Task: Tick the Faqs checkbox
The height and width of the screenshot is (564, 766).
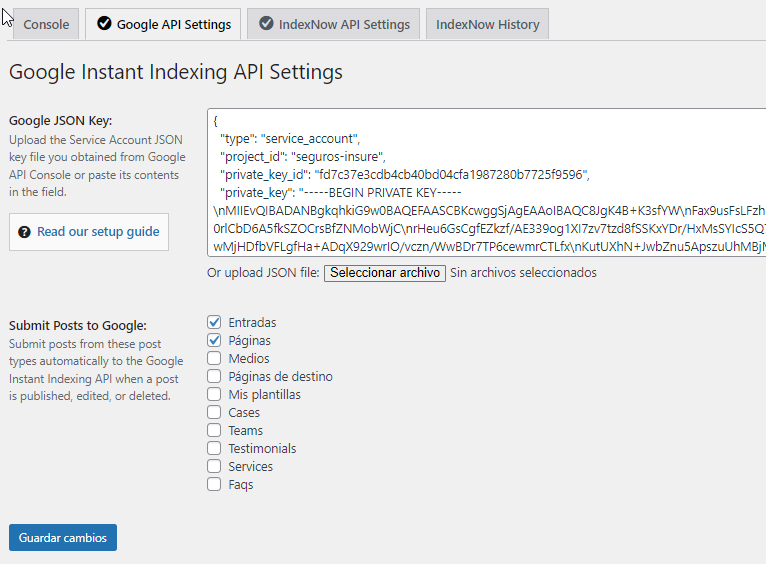Action: 214,484
